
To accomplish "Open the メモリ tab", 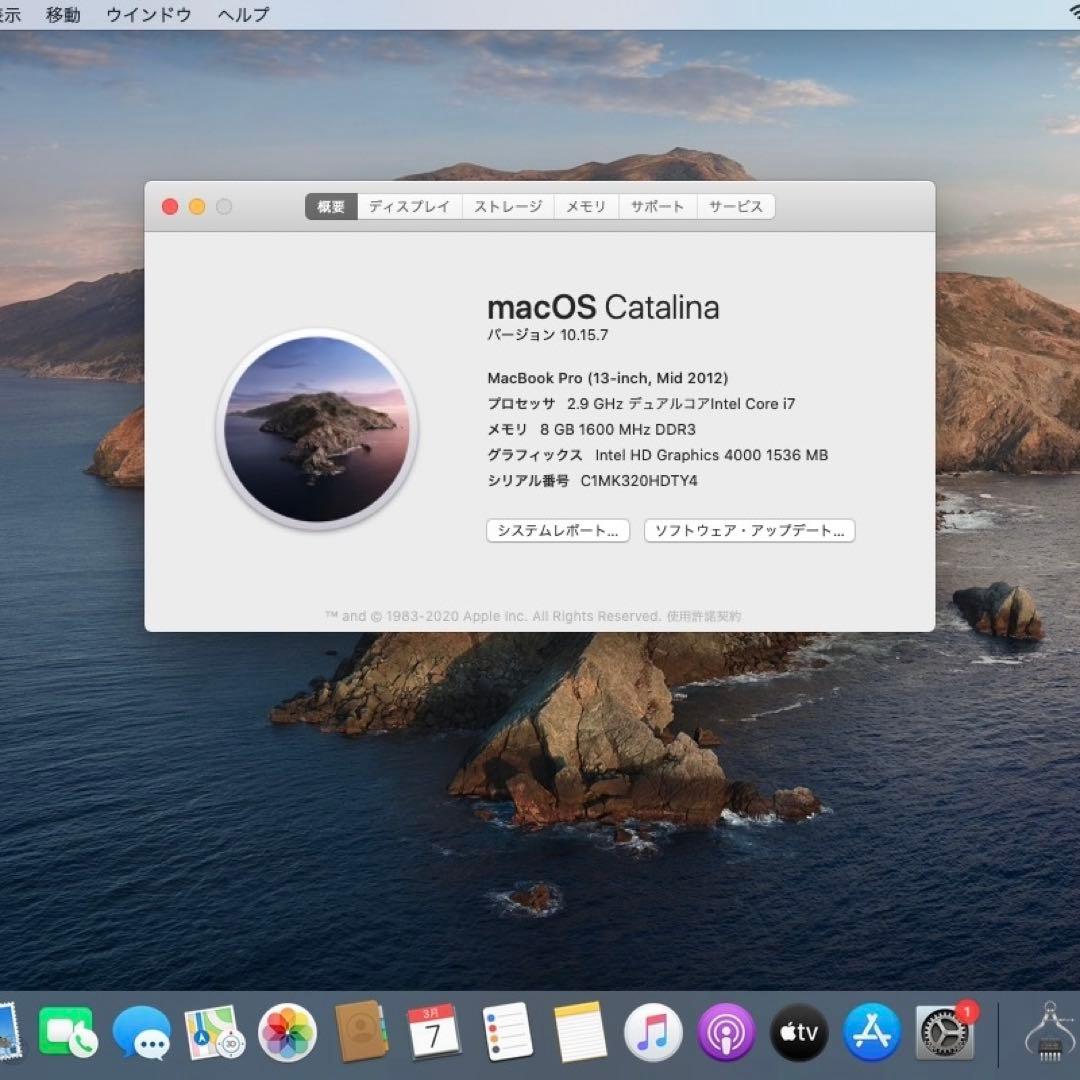I will pos(586,206).
